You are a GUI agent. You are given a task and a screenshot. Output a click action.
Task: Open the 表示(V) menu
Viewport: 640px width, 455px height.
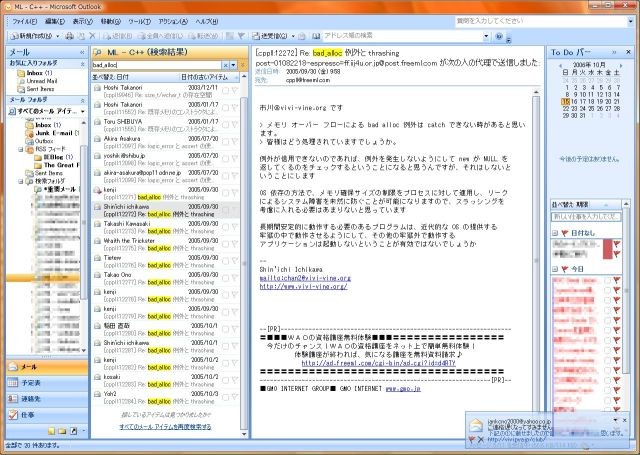point(82,22)
